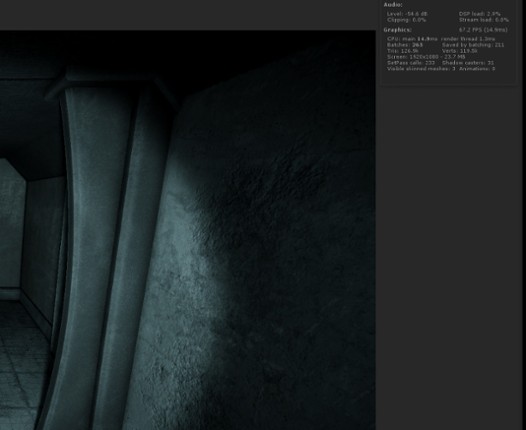Click the FPS readout beside Graphics
Viewport: 526px width, 430px height.
tap(483, 30)
